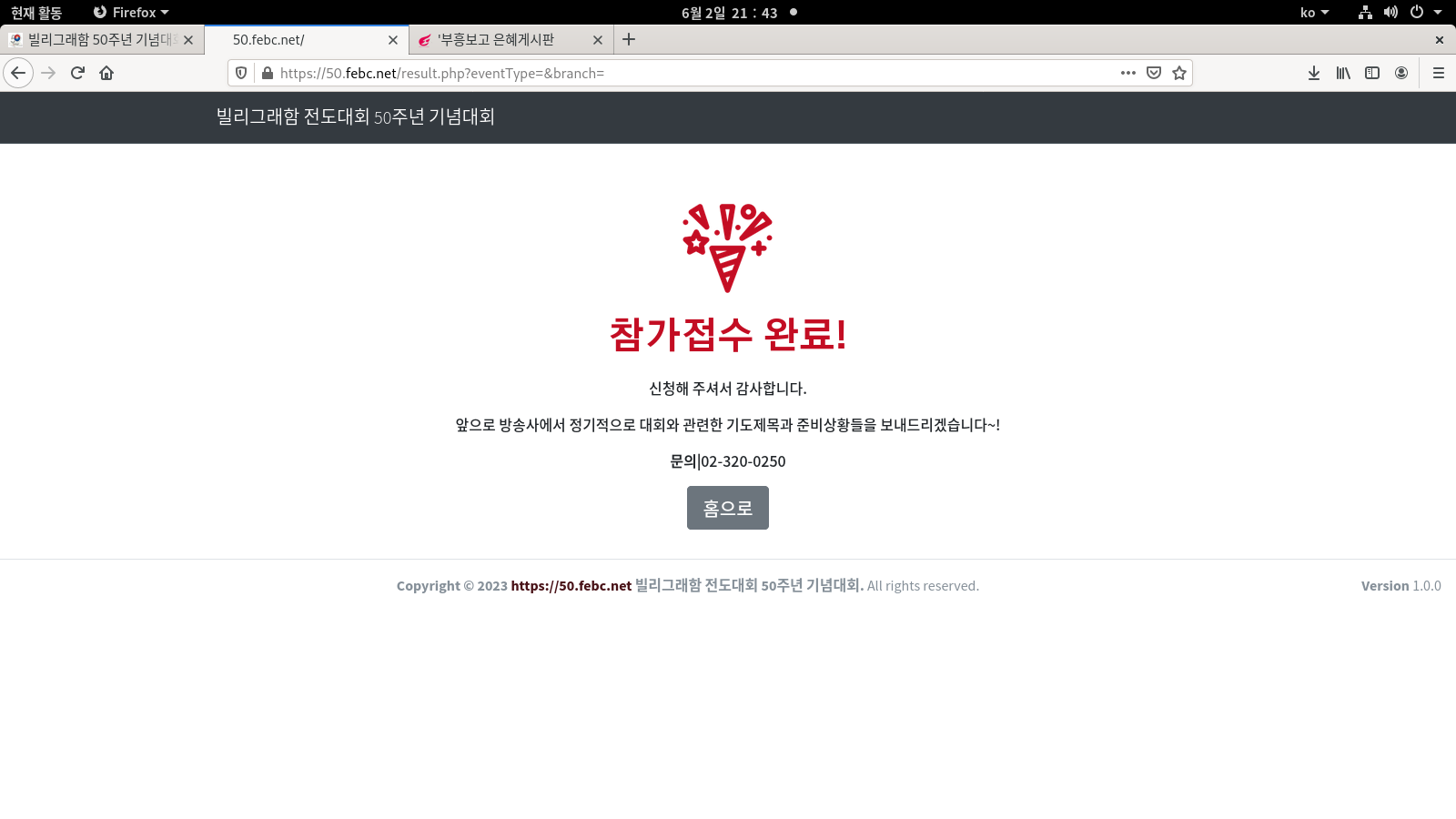Open a new browser tab
Image resolution: width=1456 pixels, height=819 pixels.
(x=629, y=40)
